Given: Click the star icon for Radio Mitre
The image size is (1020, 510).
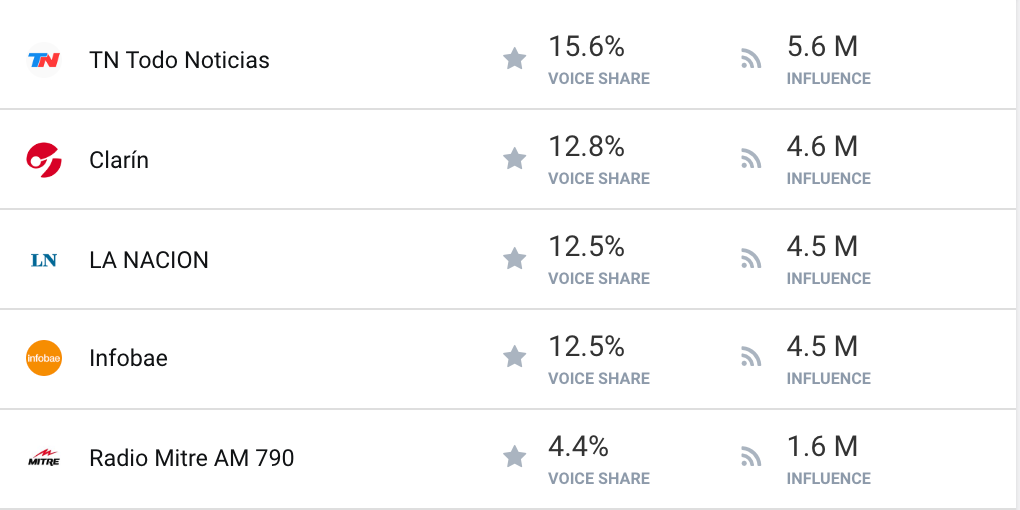Looking at the screenshot, I should (515, 457).
